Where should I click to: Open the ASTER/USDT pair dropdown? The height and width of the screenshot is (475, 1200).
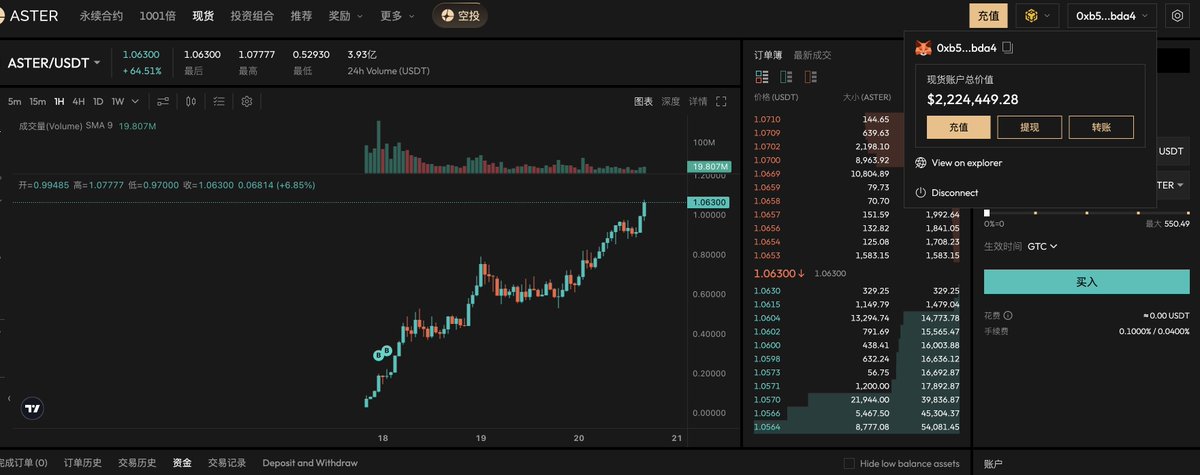pos(54,63)
